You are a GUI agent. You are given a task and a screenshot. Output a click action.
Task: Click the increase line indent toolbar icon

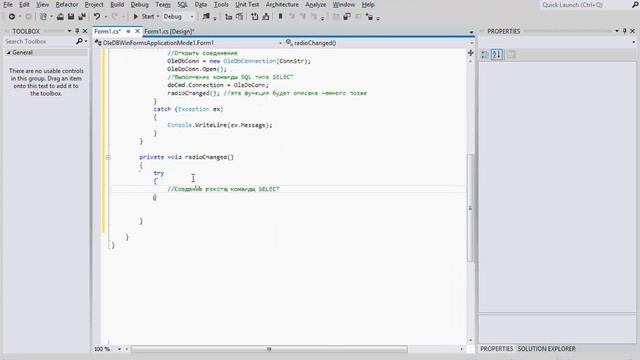click(x=240, y=17)
